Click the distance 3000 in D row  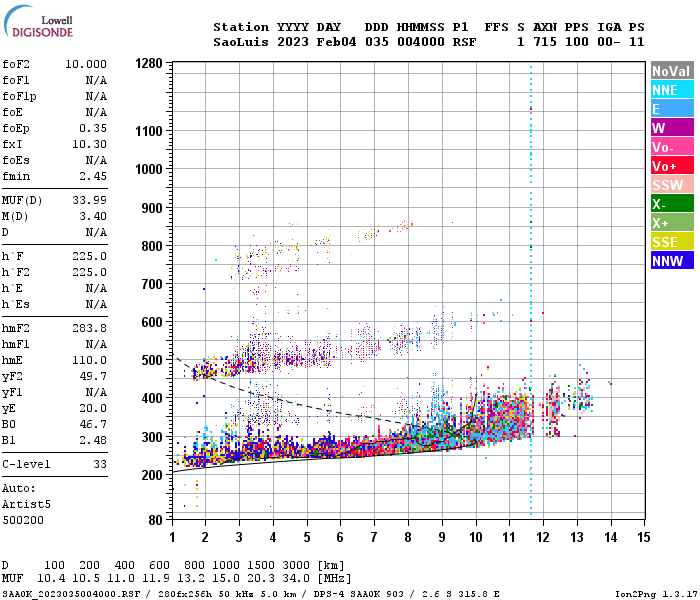click(296, 565)
